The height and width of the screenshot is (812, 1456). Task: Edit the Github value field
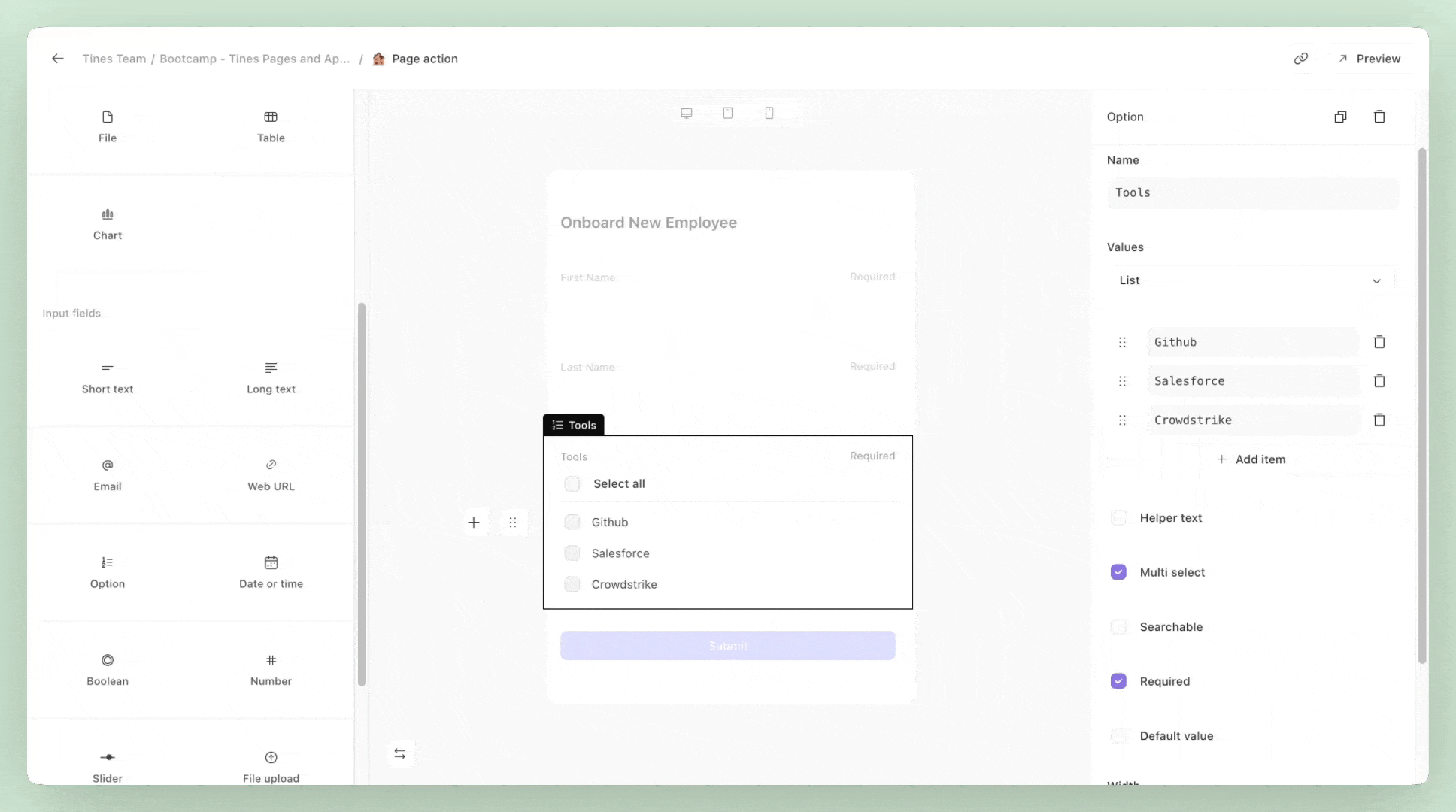point(1253,342)
